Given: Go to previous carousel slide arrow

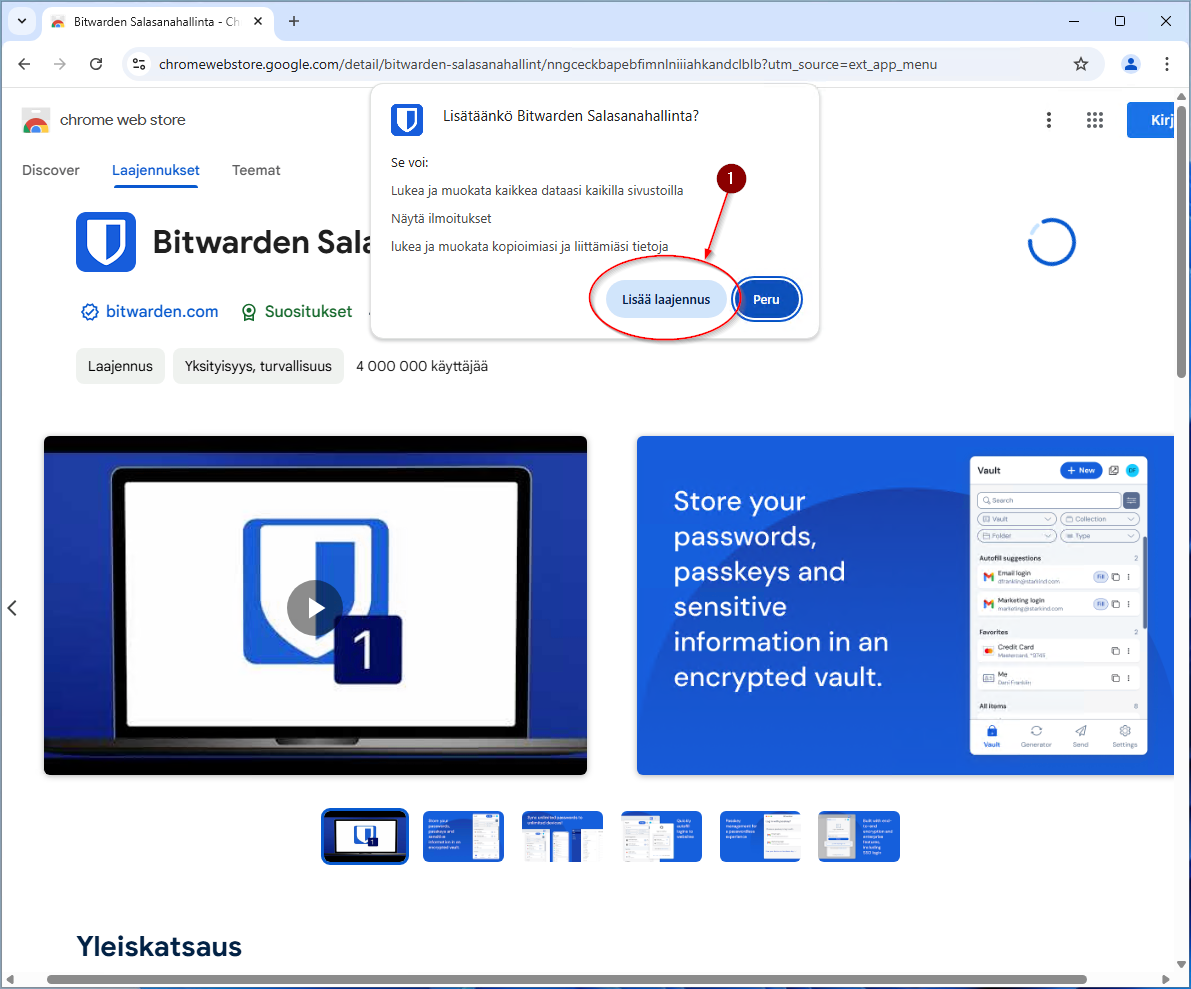Looking at the screenshot, I should pyautogui.click(x=12, y=608).
